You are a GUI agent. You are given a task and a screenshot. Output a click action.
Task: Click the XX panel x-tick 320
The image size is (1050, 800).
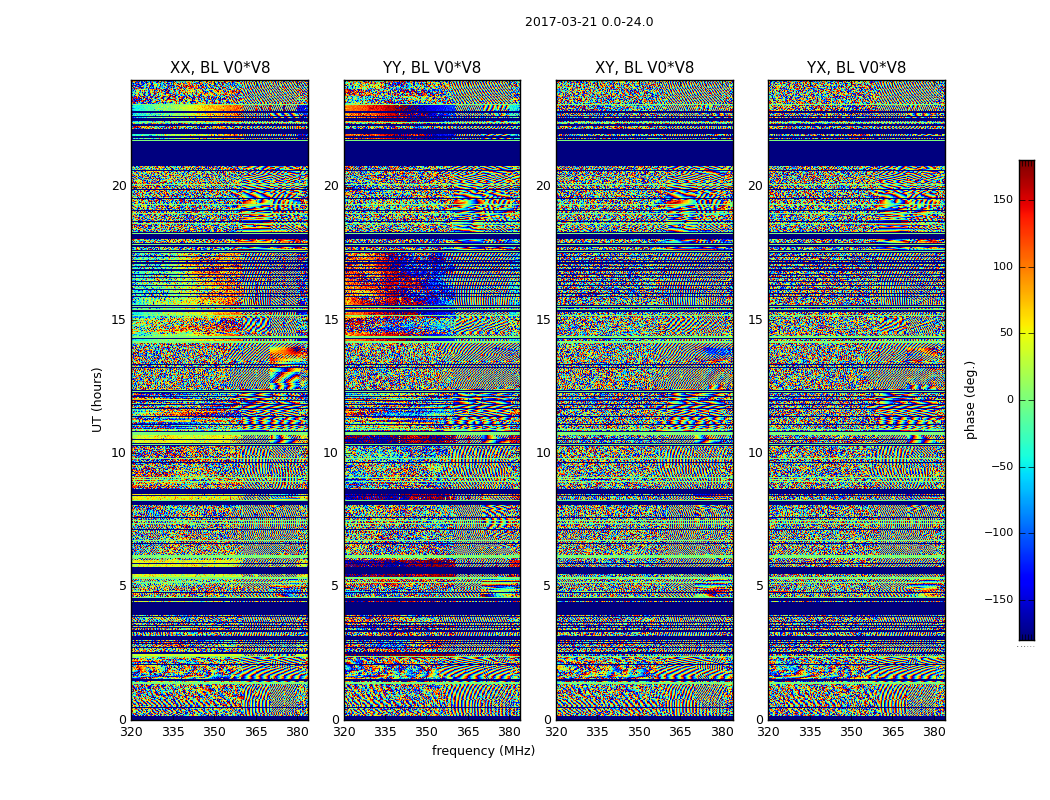pos(131,732)
